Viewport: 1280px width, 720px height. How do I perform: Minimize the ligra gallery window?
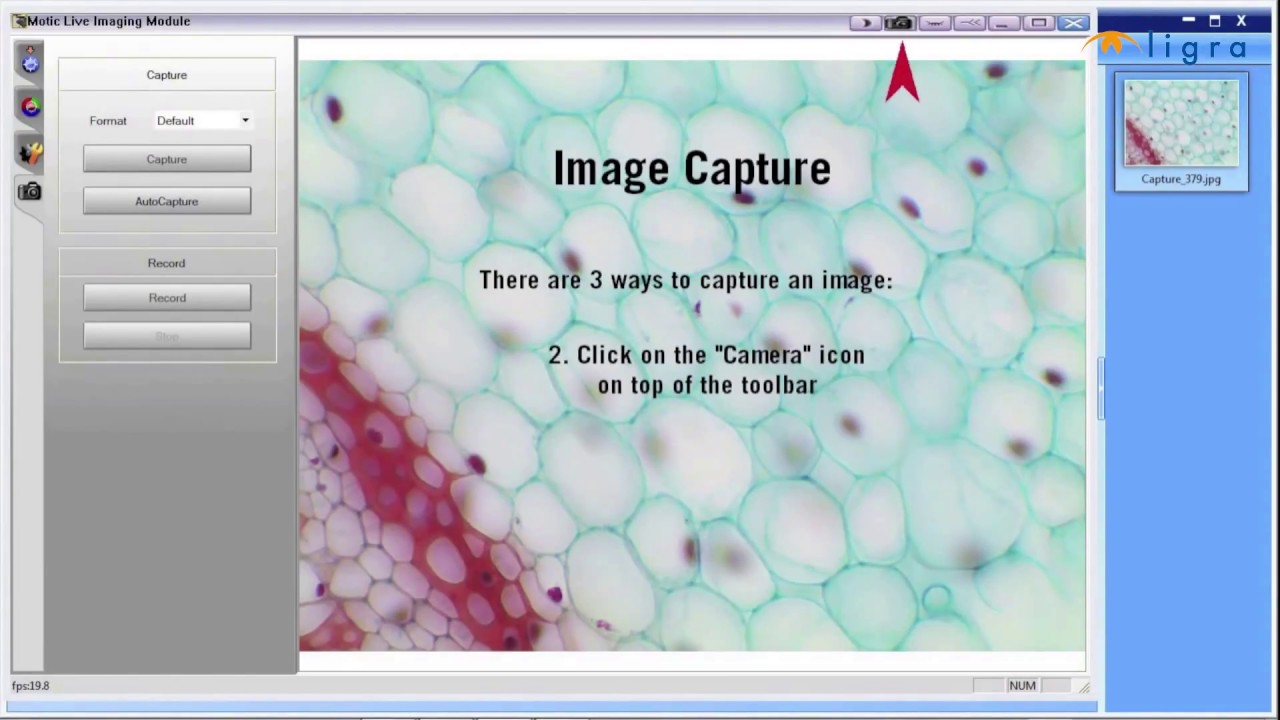click(x=1188, y=20)
